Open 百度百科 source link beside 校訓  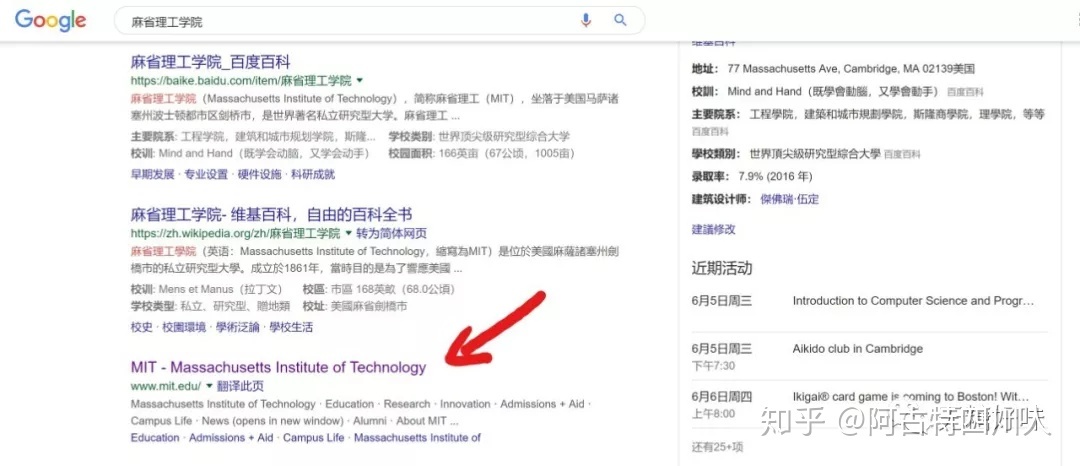pos(965,92)
